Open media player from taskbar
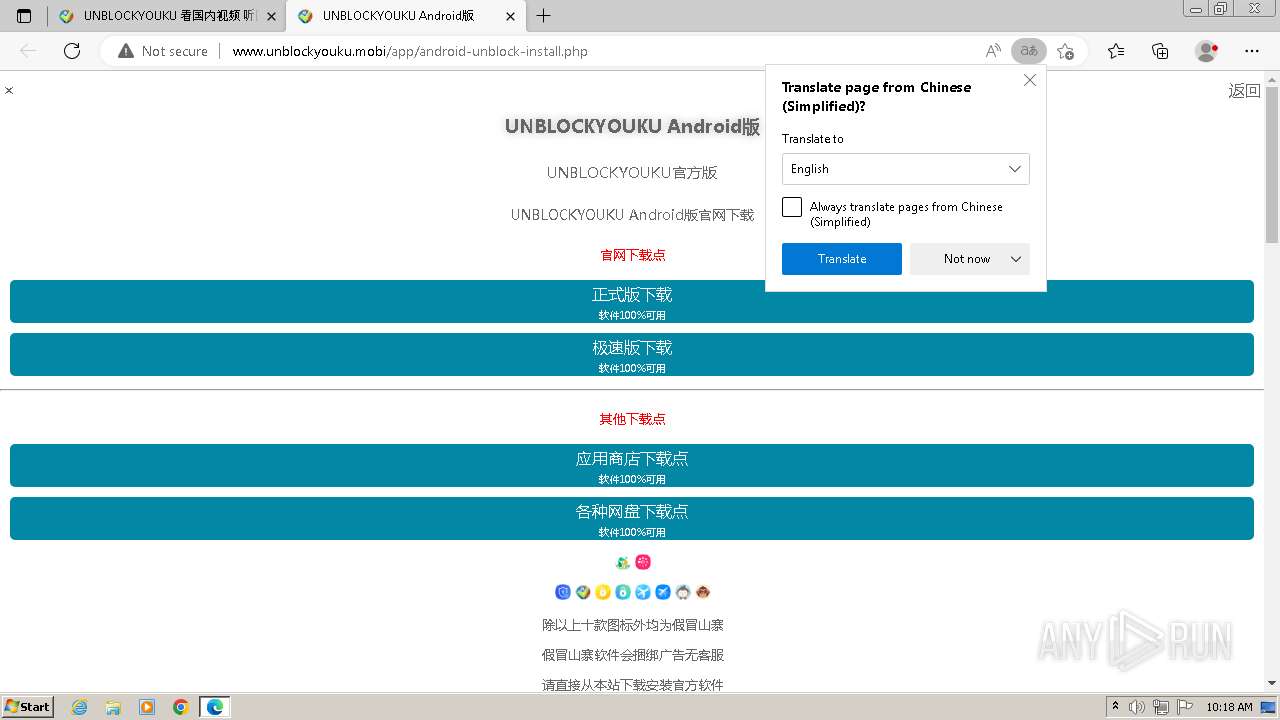 [147, 707]
